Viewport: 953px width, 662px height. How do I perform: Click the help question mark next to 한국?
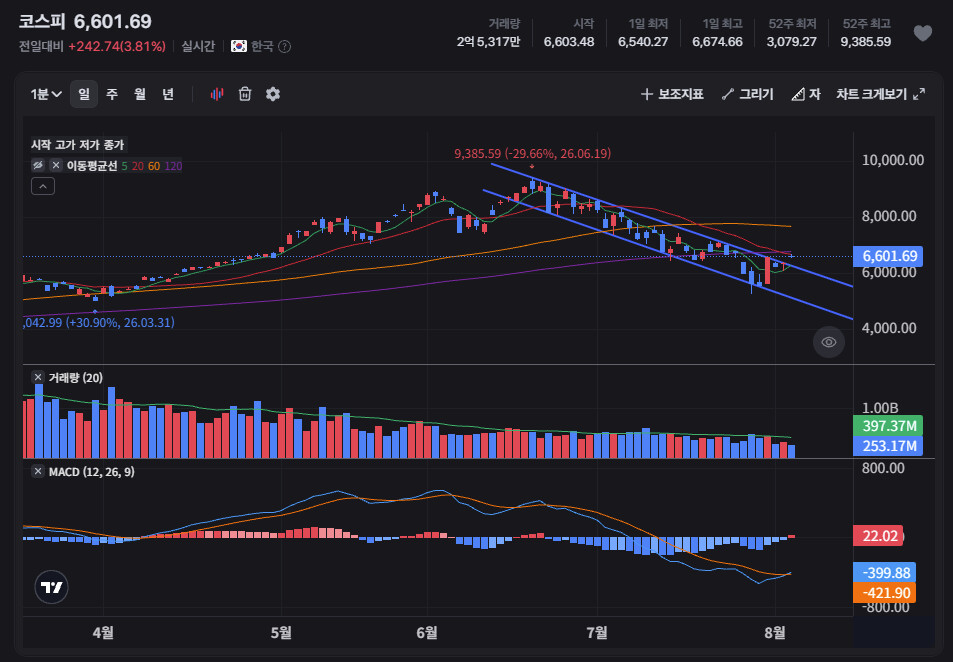click(x=284, y=47)
